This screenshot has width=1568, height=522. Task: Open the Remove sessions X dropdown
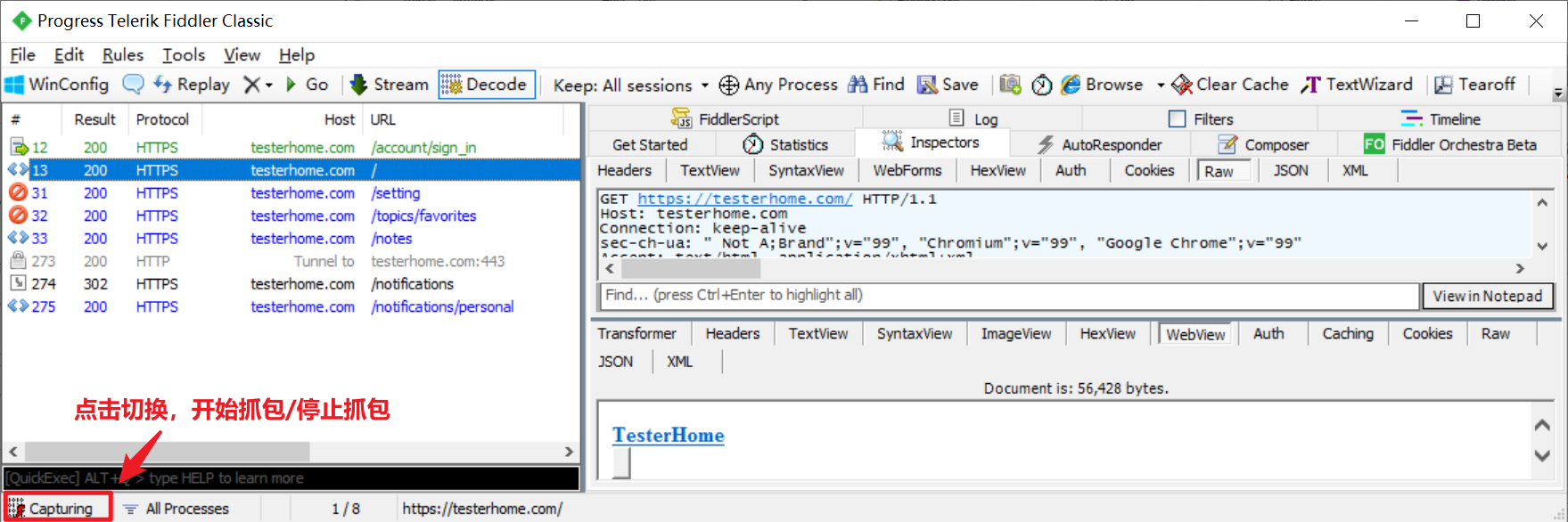258,85
